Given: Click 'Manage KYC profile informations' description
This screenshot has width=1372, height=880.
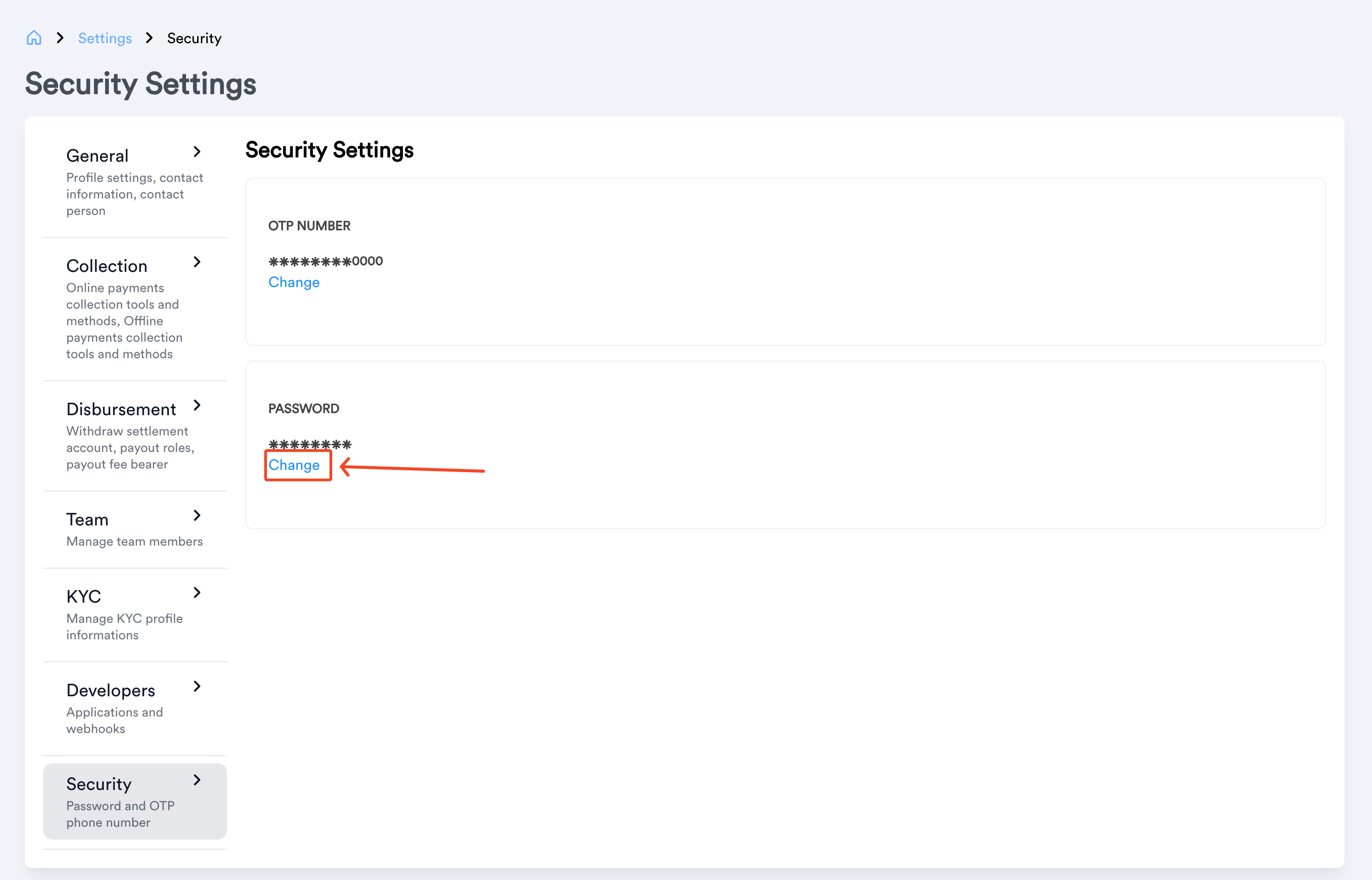Looking at the screenshot, I should click(x=125, y=627).
